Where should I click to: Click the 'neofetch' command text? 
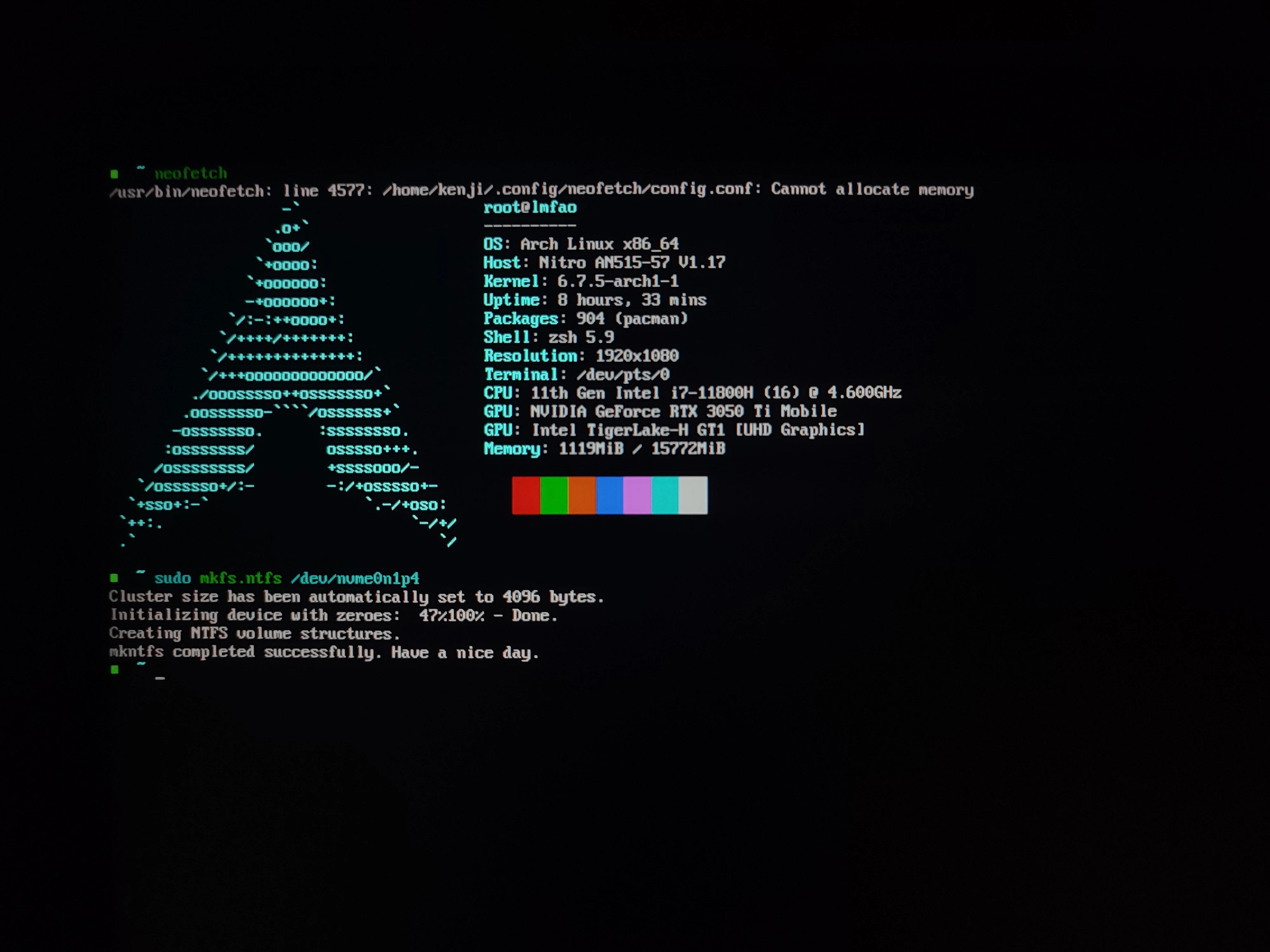tap(190, 173)
